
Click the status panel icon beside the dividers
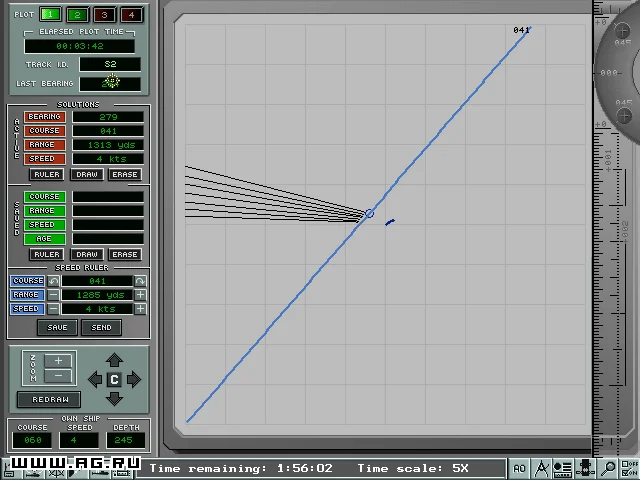(563, 469)
